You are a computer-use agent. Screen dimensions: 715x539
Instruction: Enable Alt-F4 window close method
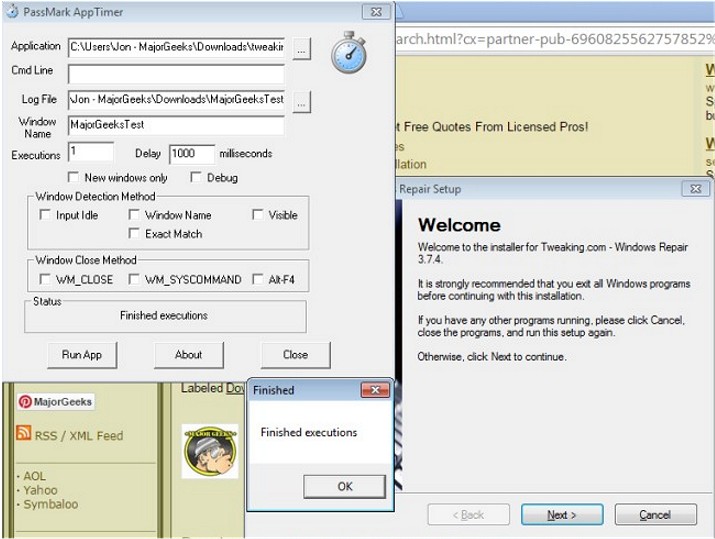(258, 279)
